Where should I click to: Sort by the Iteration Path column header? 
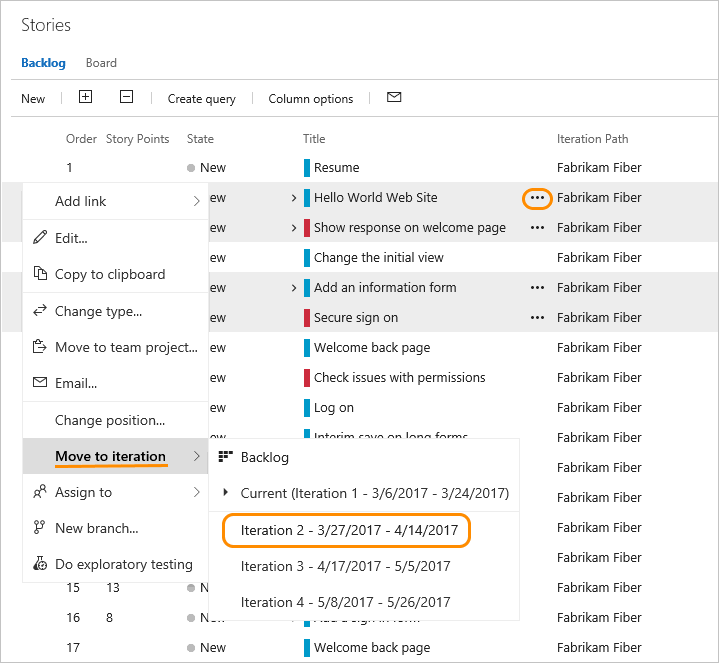tap(592, 139)
